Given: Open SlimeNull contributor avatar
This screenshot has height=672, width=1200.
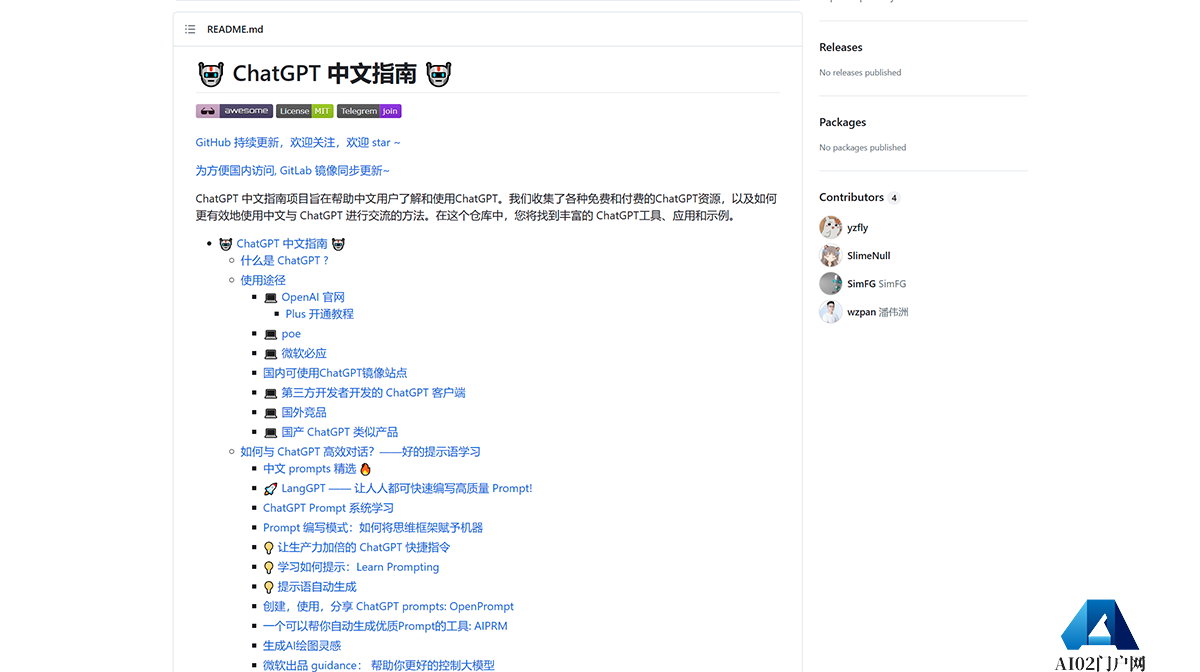Looking at the screenshot, I should 830,255.
